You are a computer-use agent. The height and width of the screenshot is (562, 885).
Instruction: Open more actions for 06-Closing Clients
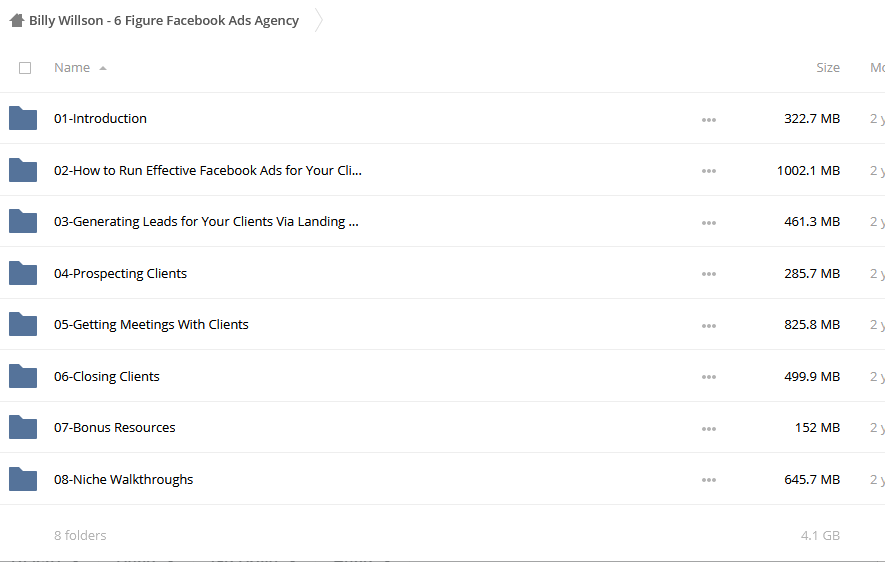pos(709,377)
